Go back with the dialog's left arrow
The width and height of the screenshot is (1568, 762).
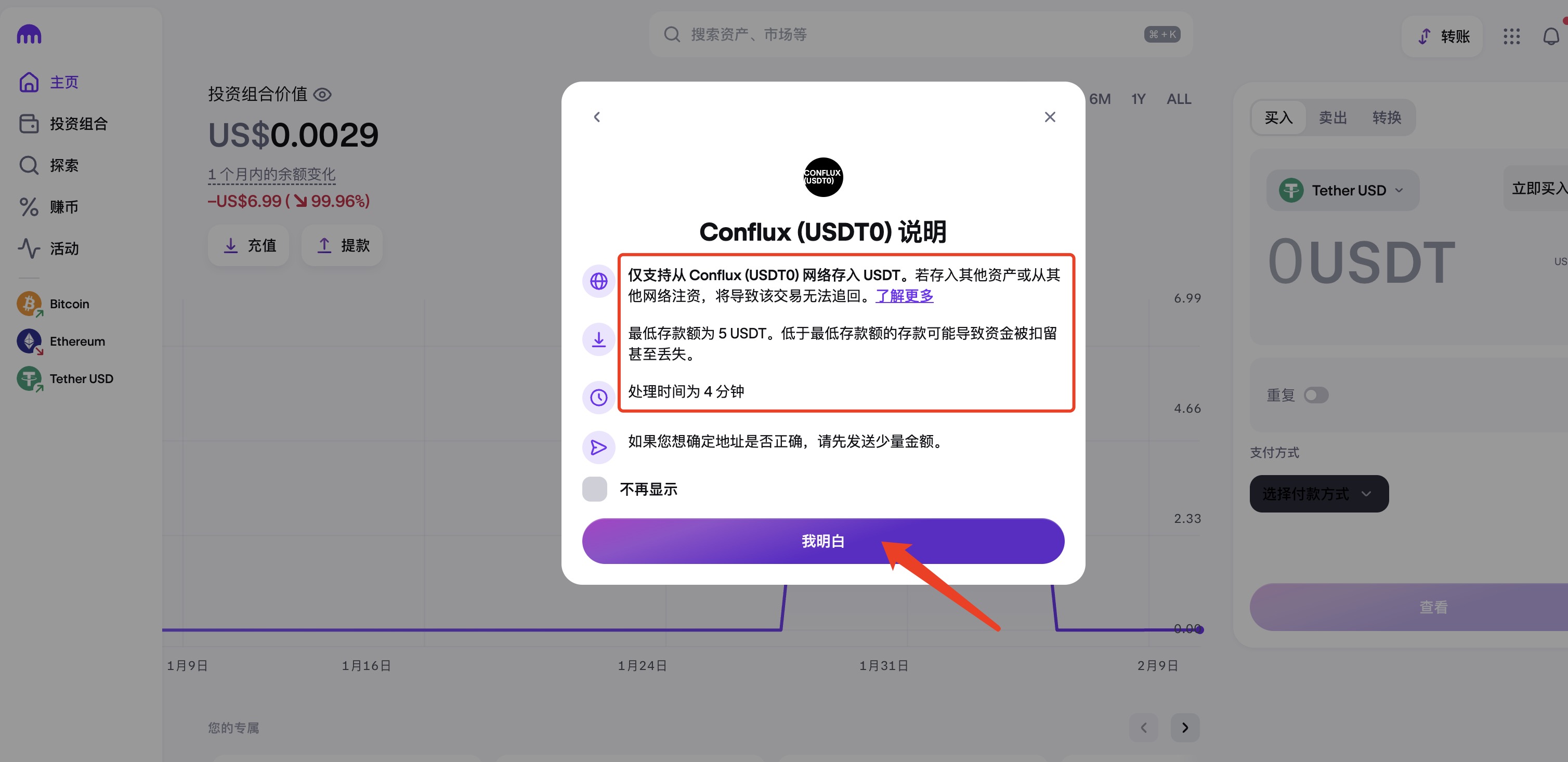(596, 117)
